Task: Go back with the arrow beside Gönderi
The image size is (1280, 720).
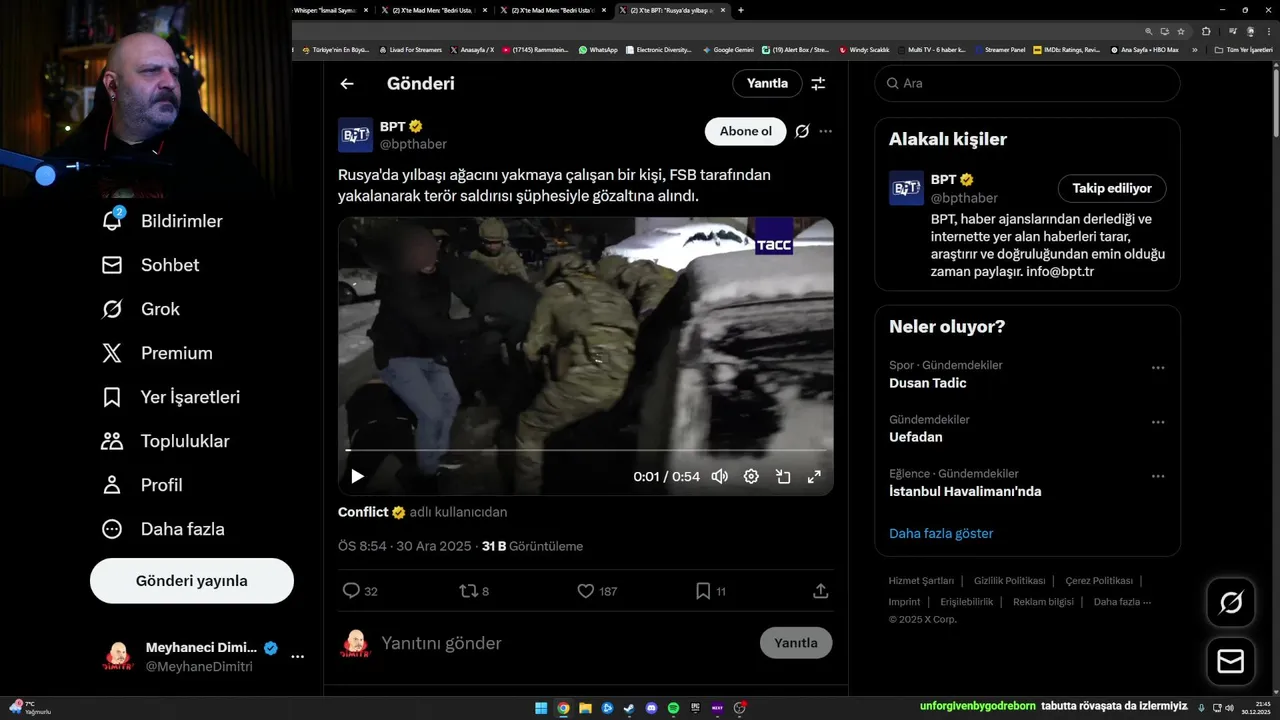Action: (347, 84)
